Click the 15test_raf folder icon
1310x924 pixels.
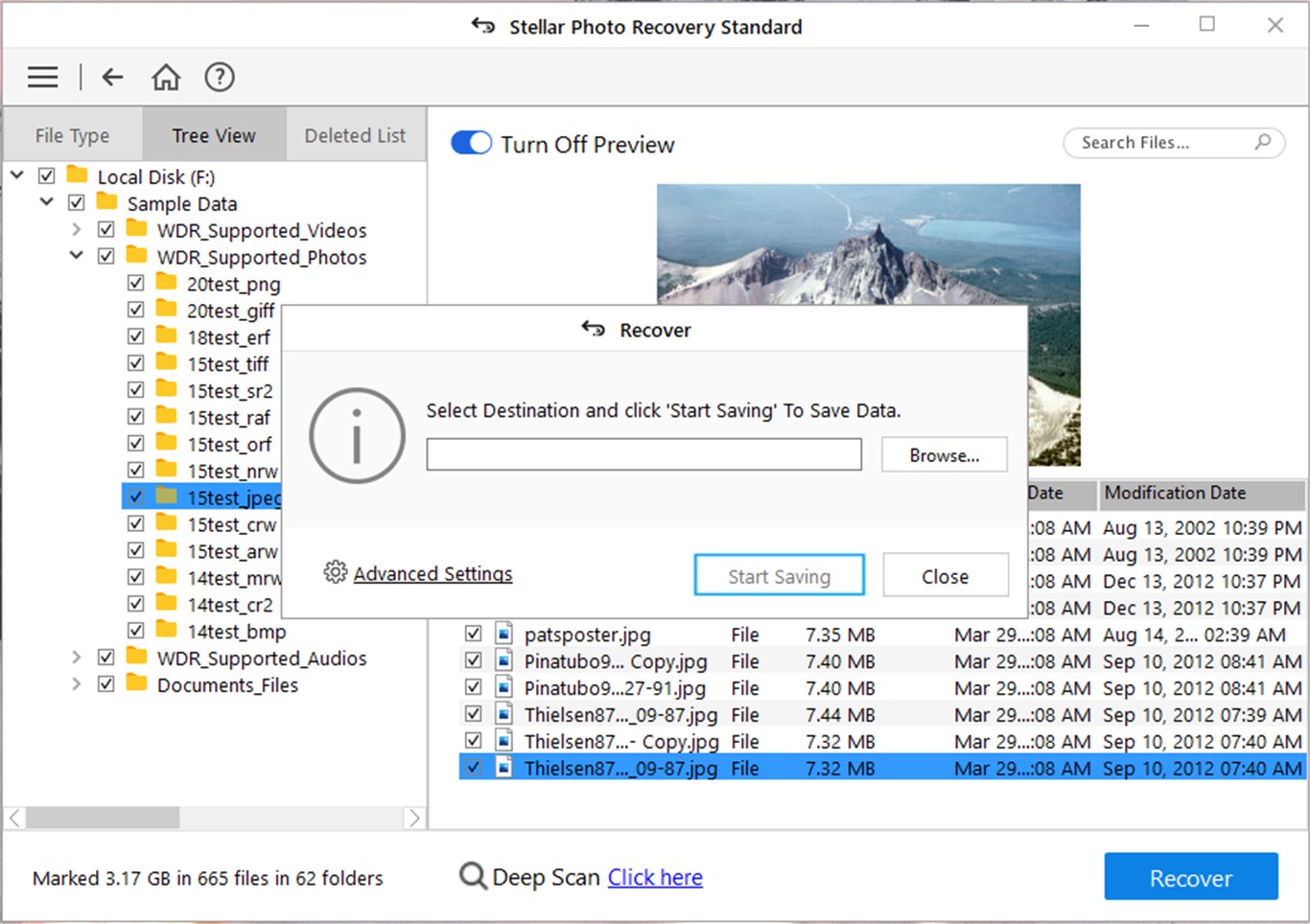167,417
